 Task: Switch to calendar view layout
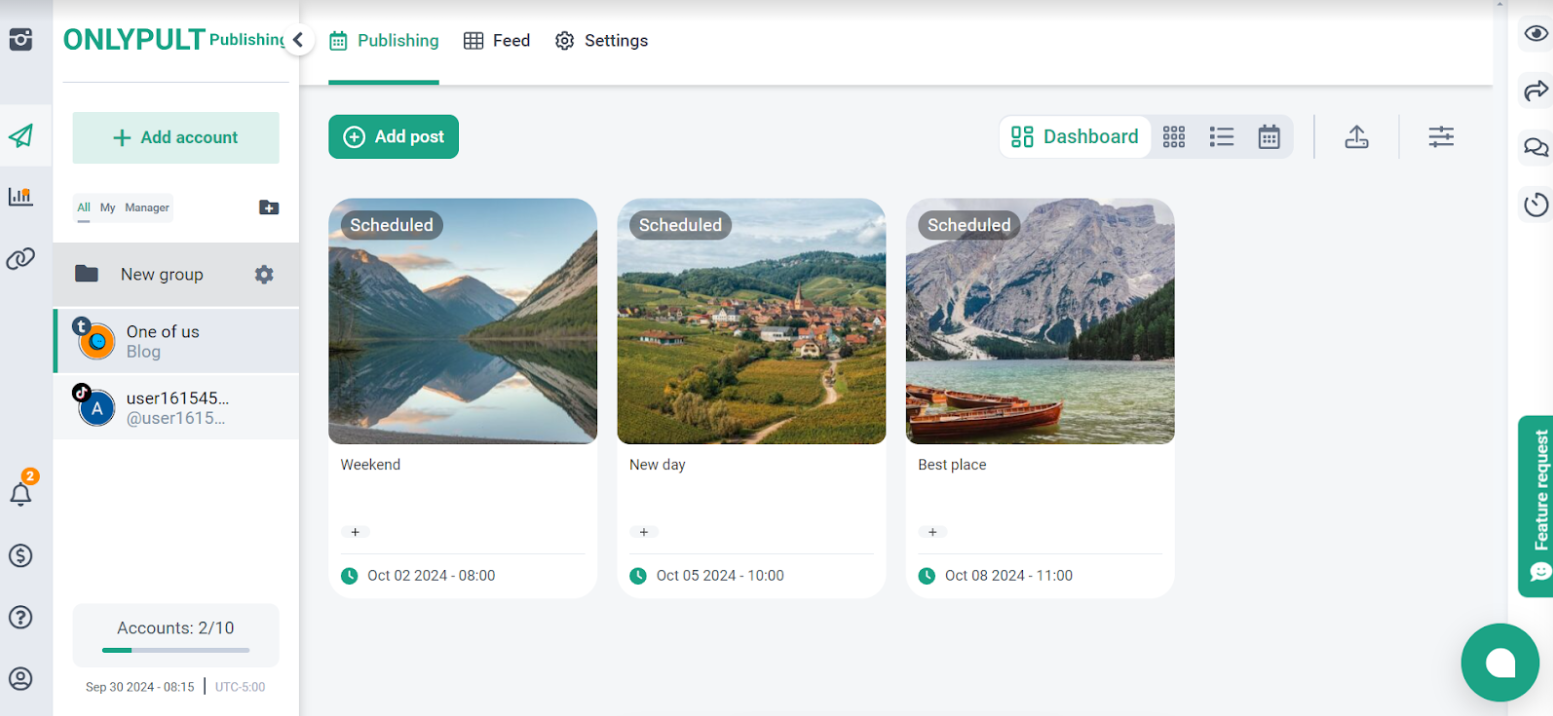[1269, 137]
